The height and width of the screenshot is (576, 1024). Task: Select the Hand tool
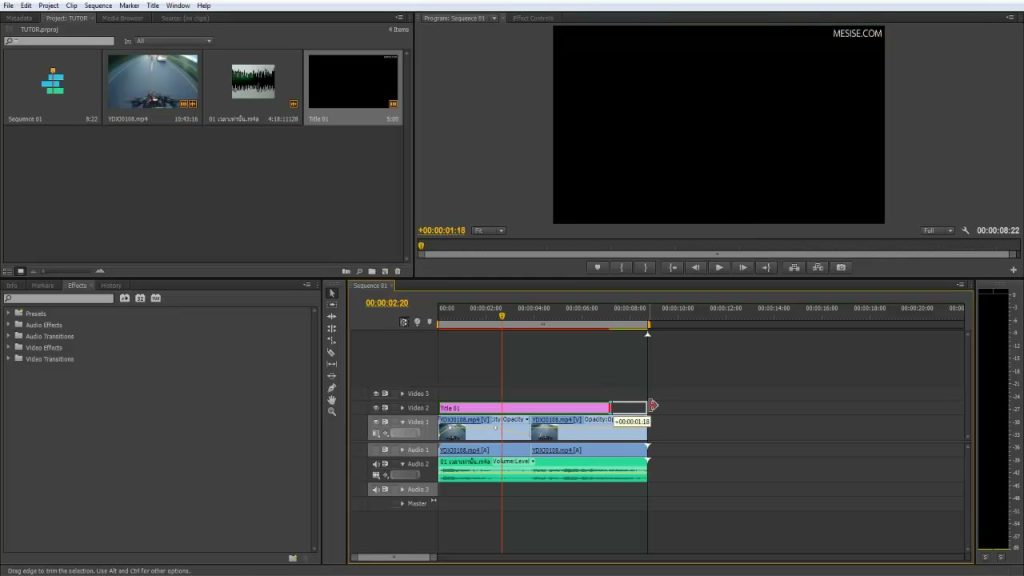coord(332,400)
